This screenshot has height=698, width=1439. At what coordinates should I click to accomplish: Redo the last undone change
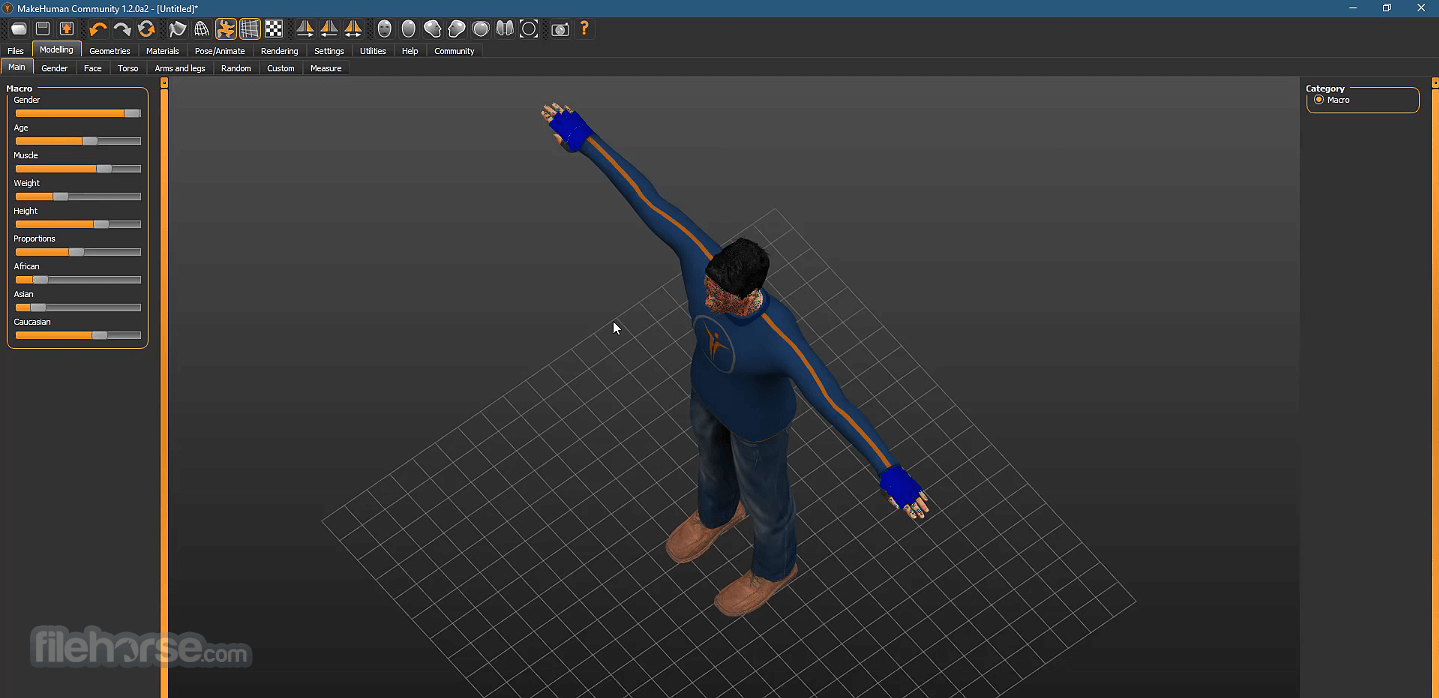122,29
